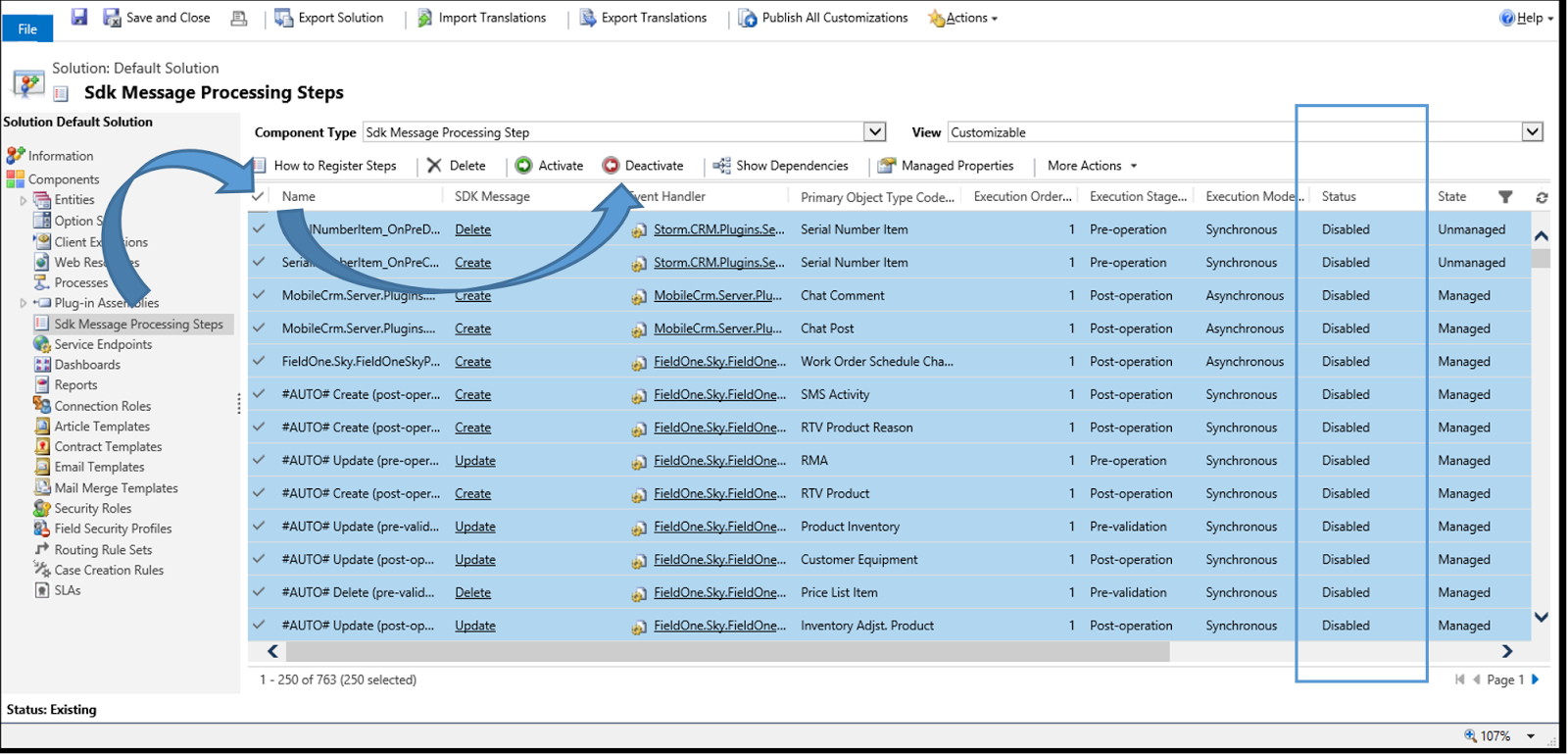Screen dimensions: 1568x755
Task: Click the Activate button
Action: click(550, 166)
